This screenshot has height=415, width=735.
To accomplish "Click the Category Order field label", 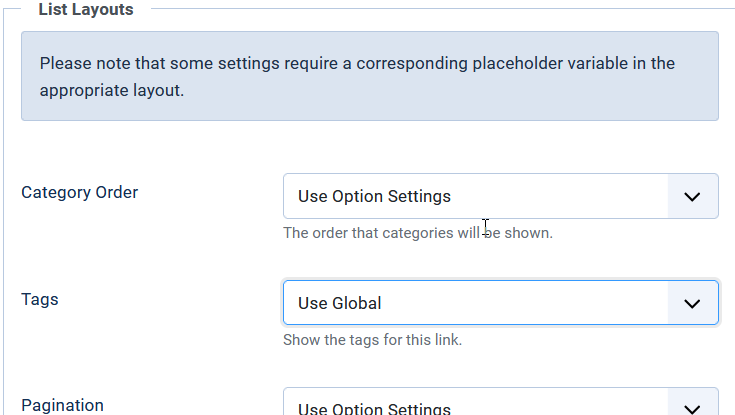I will [80, 192].
